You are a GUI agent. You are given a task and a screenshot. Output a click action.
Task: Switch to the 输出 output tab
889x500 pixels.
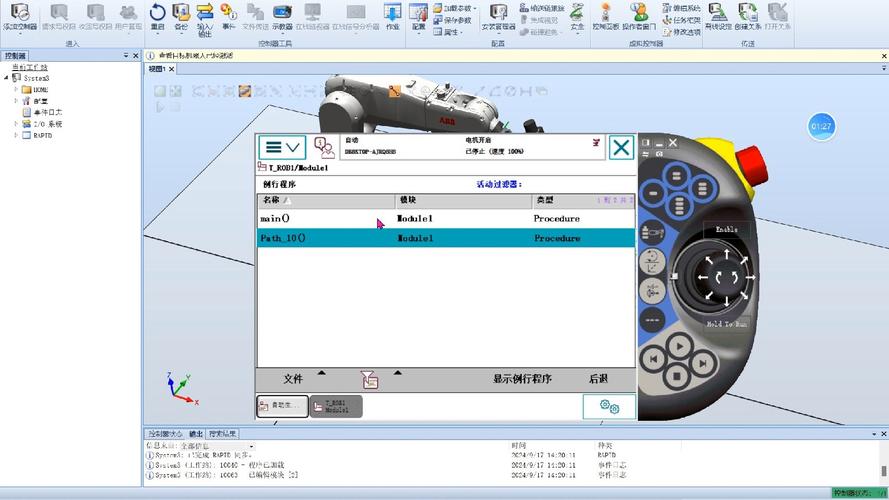pyautogui.click(x=196, y=434)
